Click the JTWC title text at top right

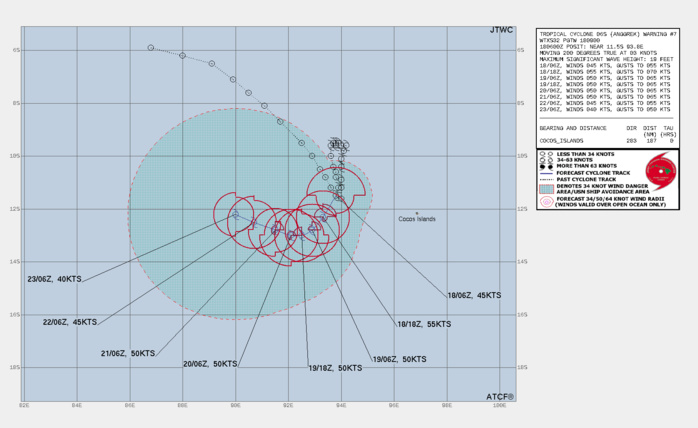(x=502, y=32)
